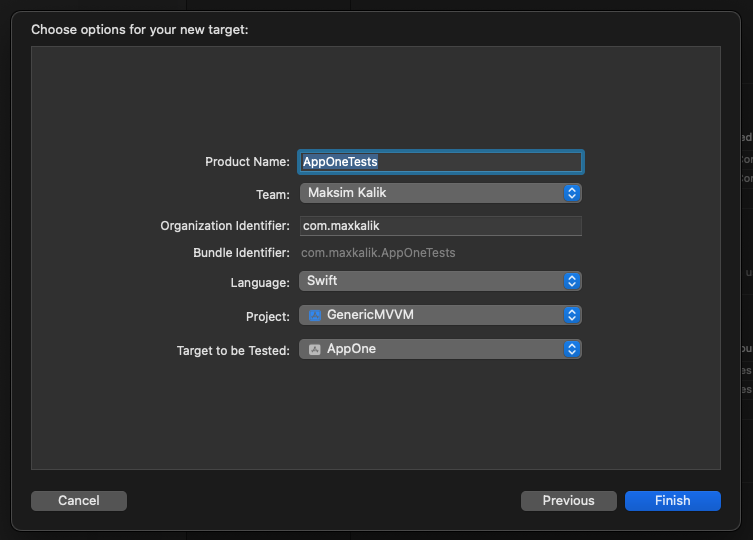
Task: Expand the Project dropdown showing GenericMVVM
Action: [430, 315]
